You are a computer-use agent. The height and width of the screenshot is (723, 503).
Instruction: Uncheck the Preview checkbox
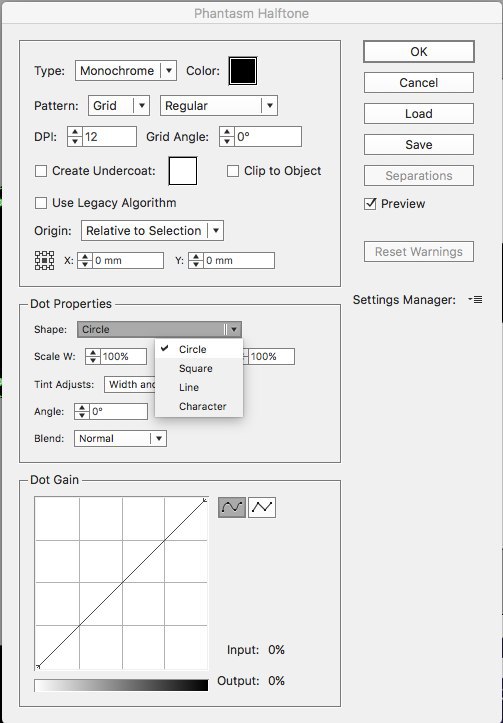point(370,203)
